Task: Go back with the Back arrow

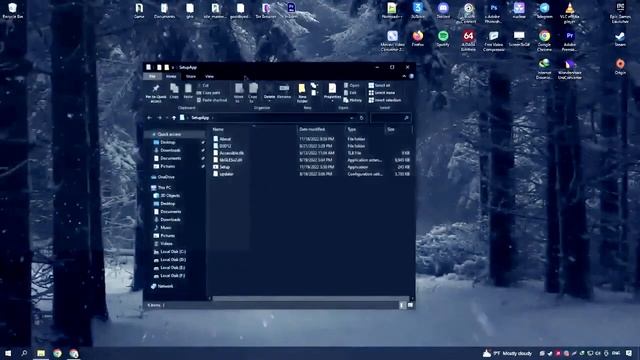Action: pos(149,118)
